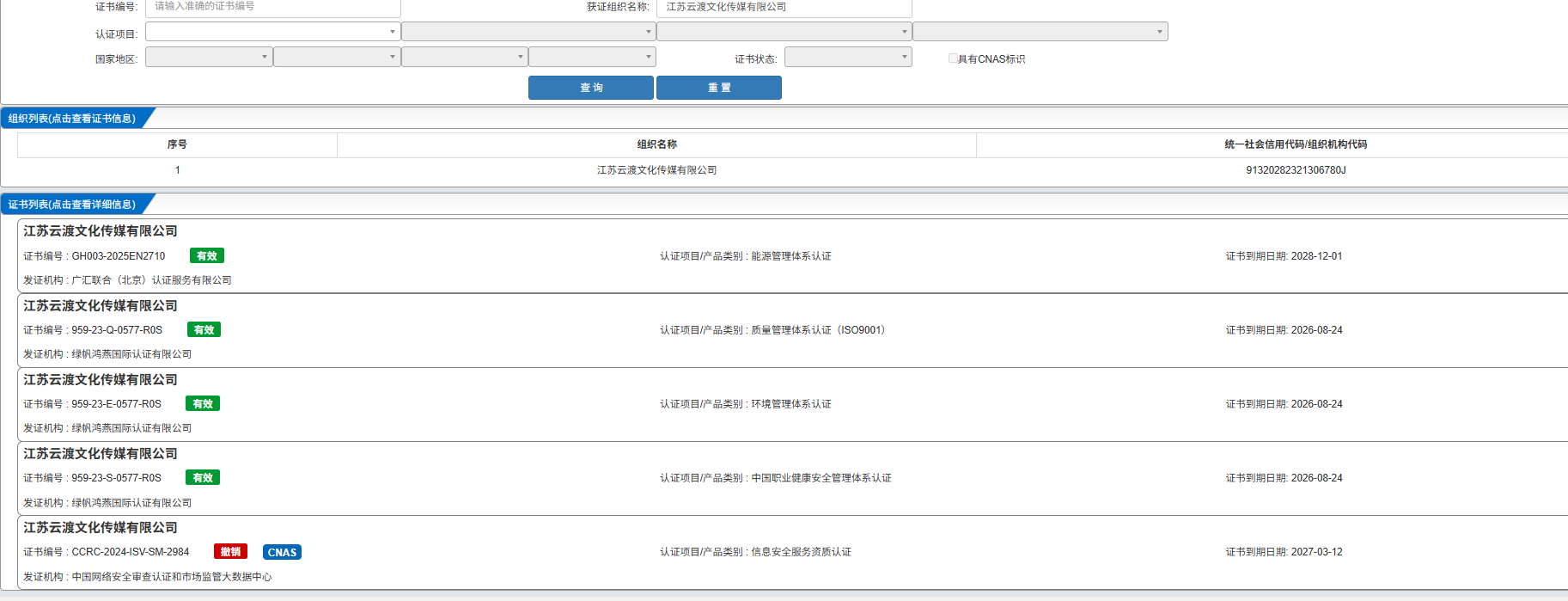
Task: Click credit code 91320282321306780J
Action: click(x=1296, y=170)
